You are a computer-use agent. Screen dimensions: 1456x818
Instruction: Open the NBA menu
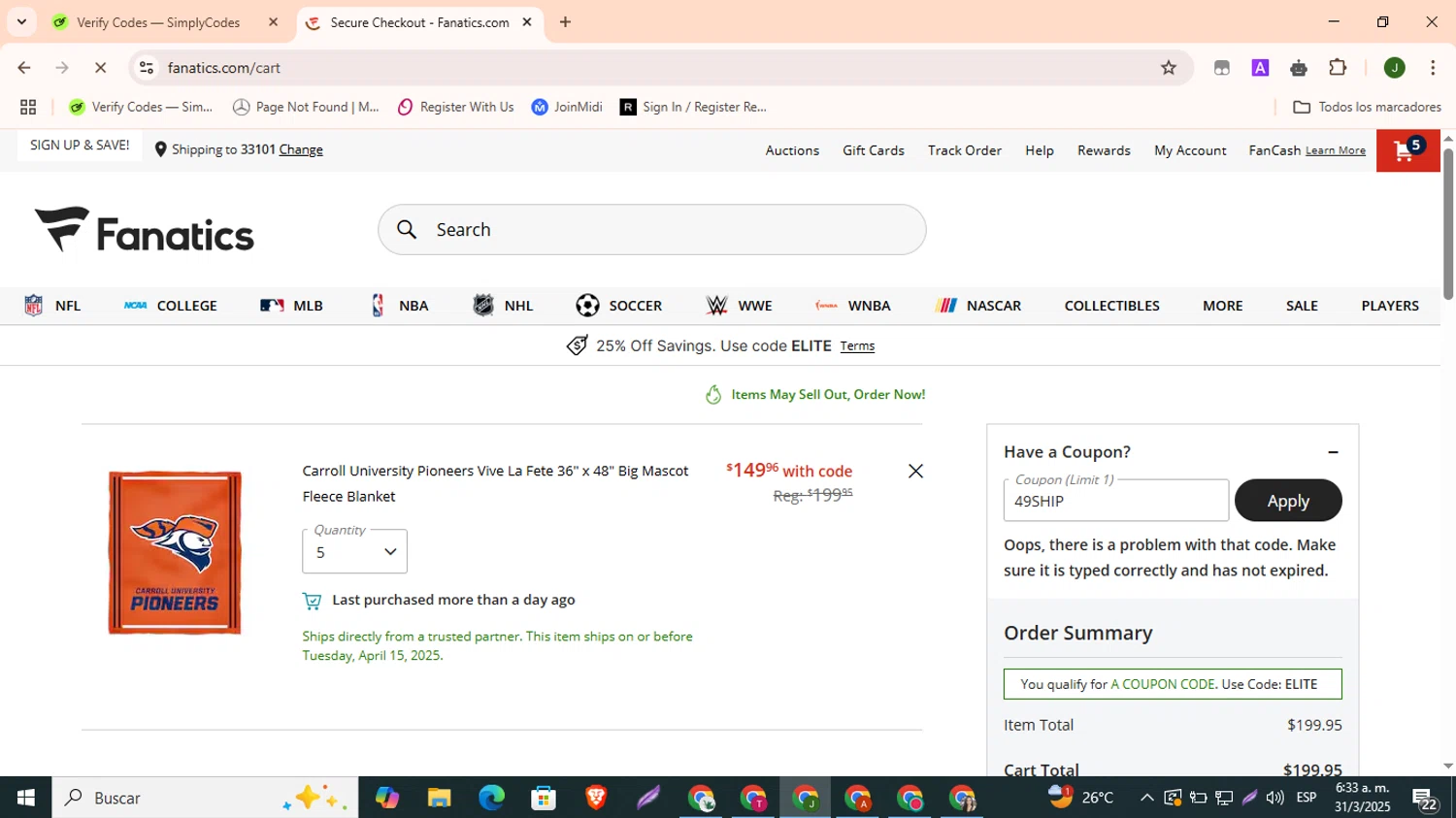pyautogui.click(x=398, y=306)
